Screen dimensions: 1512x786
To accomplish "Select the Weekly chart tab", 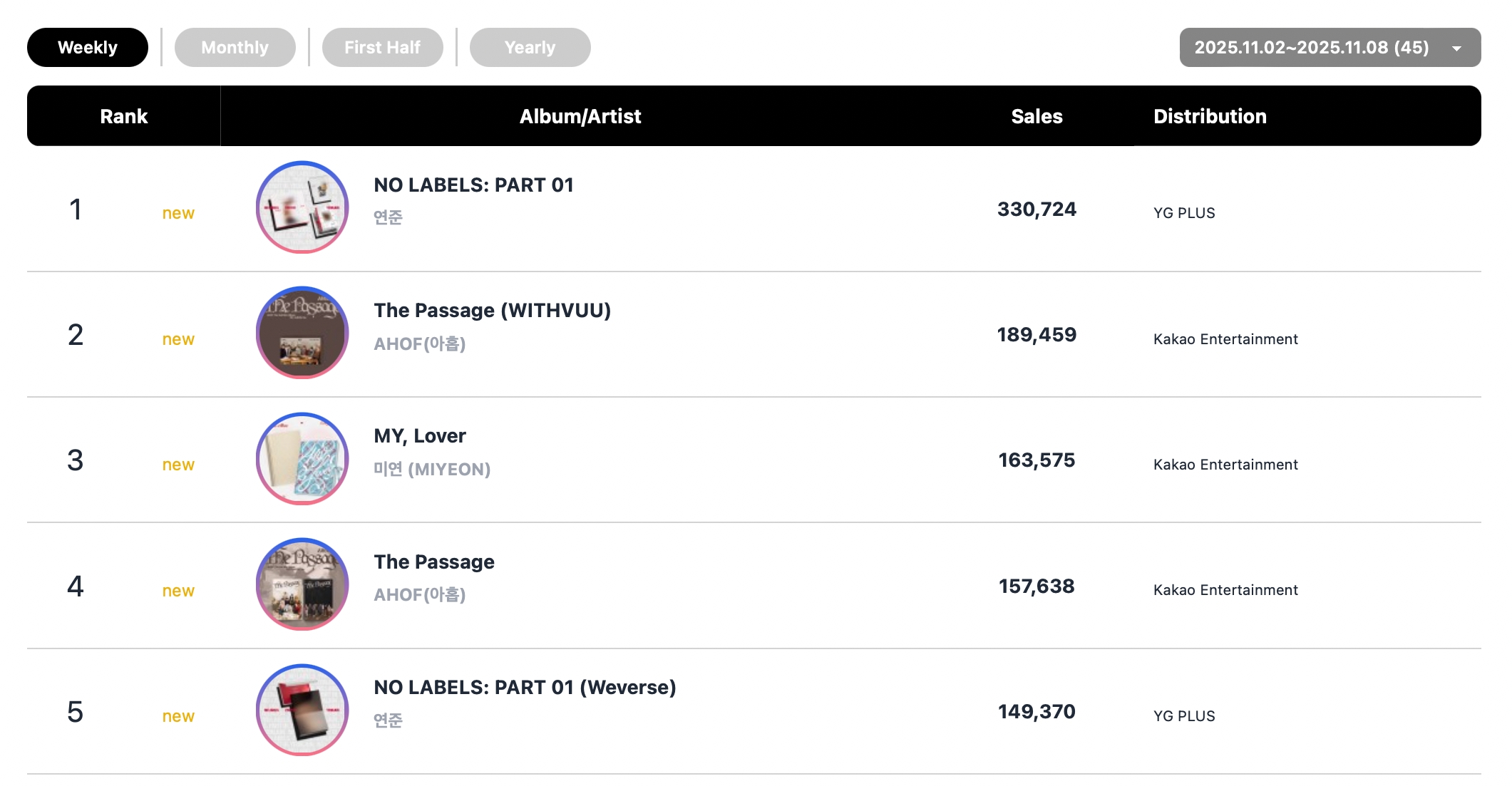I will tap(87, 47).
